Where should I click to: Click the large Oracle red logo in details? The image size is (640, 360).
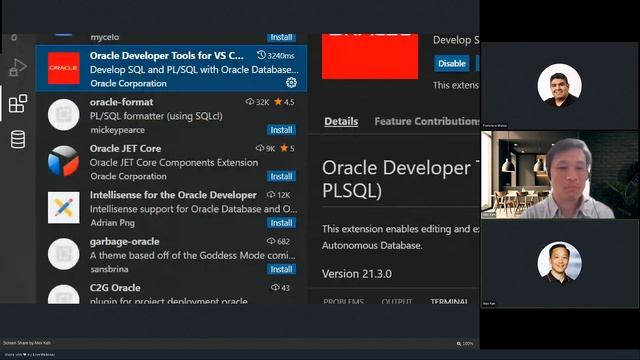point(370,56)
